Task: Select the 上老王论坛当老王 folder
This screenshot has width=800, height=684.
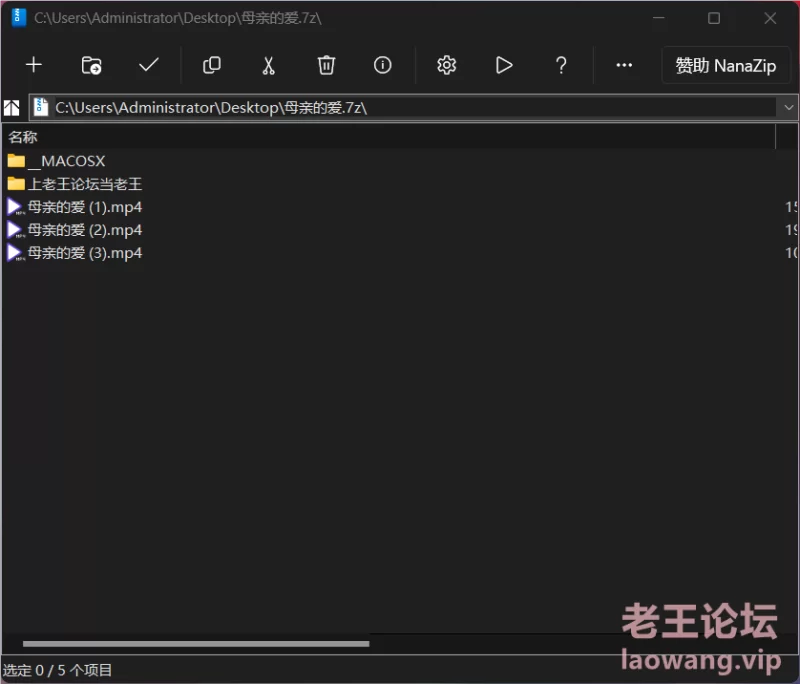Action: pyautogui.click(x=84, y=184)
